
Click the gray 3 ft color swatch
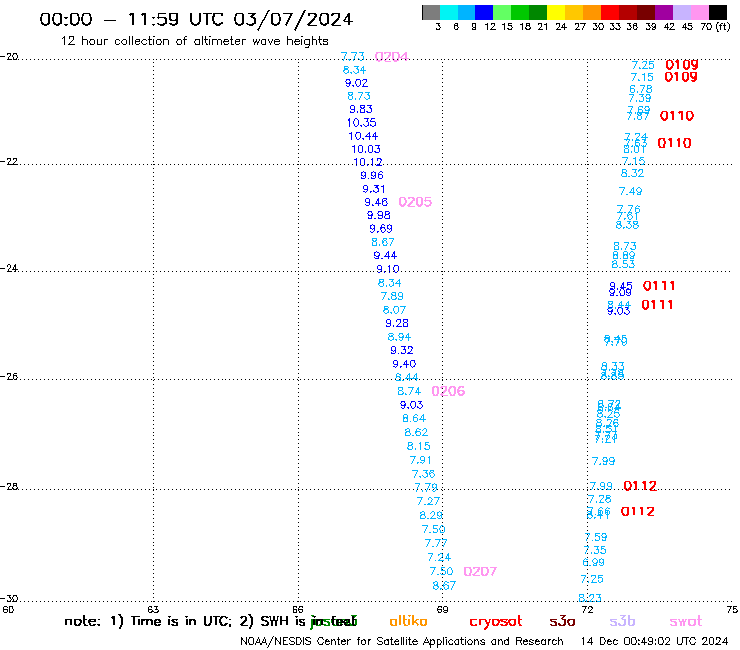click(x=431, y=12)
